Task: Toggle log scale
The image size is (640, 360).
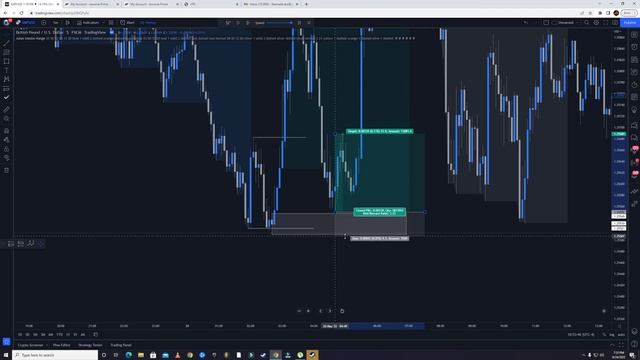Action: (612, 334)
